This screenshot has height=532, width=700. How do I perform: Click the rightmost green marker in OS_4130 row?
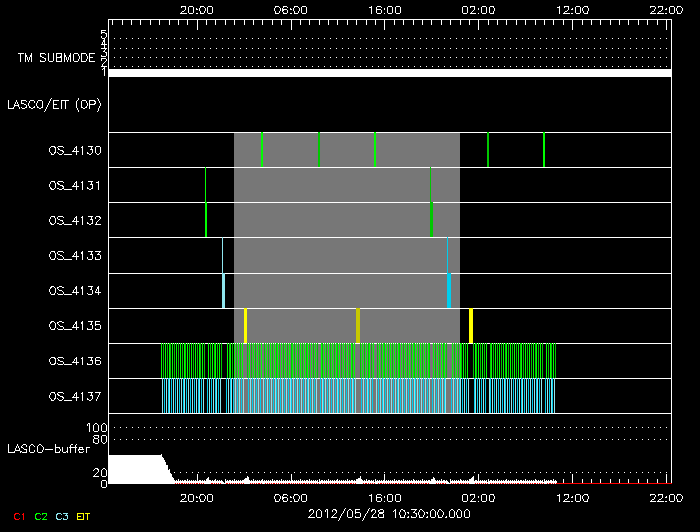pyautogui.click(x=544, y=150)
